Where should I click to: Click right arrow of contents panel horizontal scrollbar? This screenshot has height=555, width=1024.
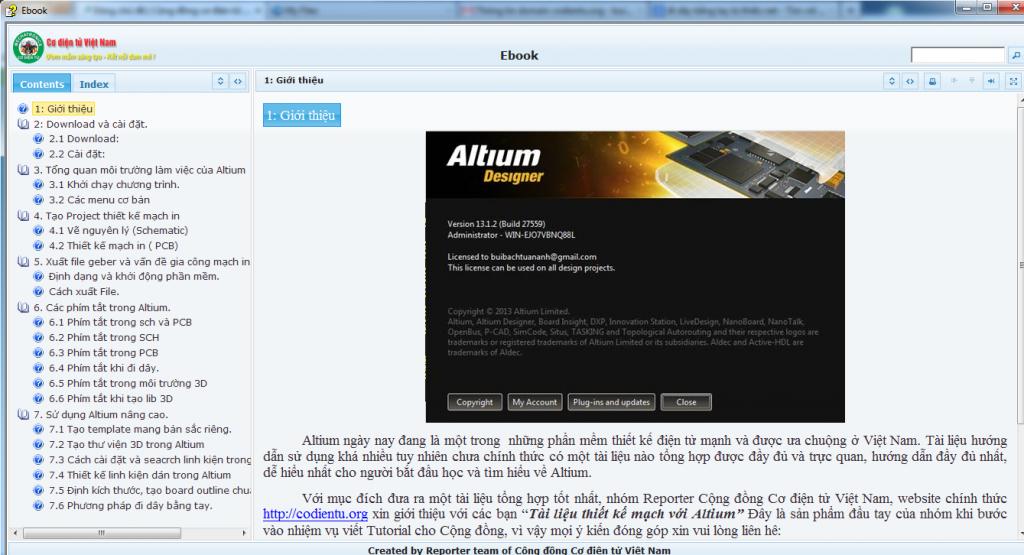coord(244,533)
